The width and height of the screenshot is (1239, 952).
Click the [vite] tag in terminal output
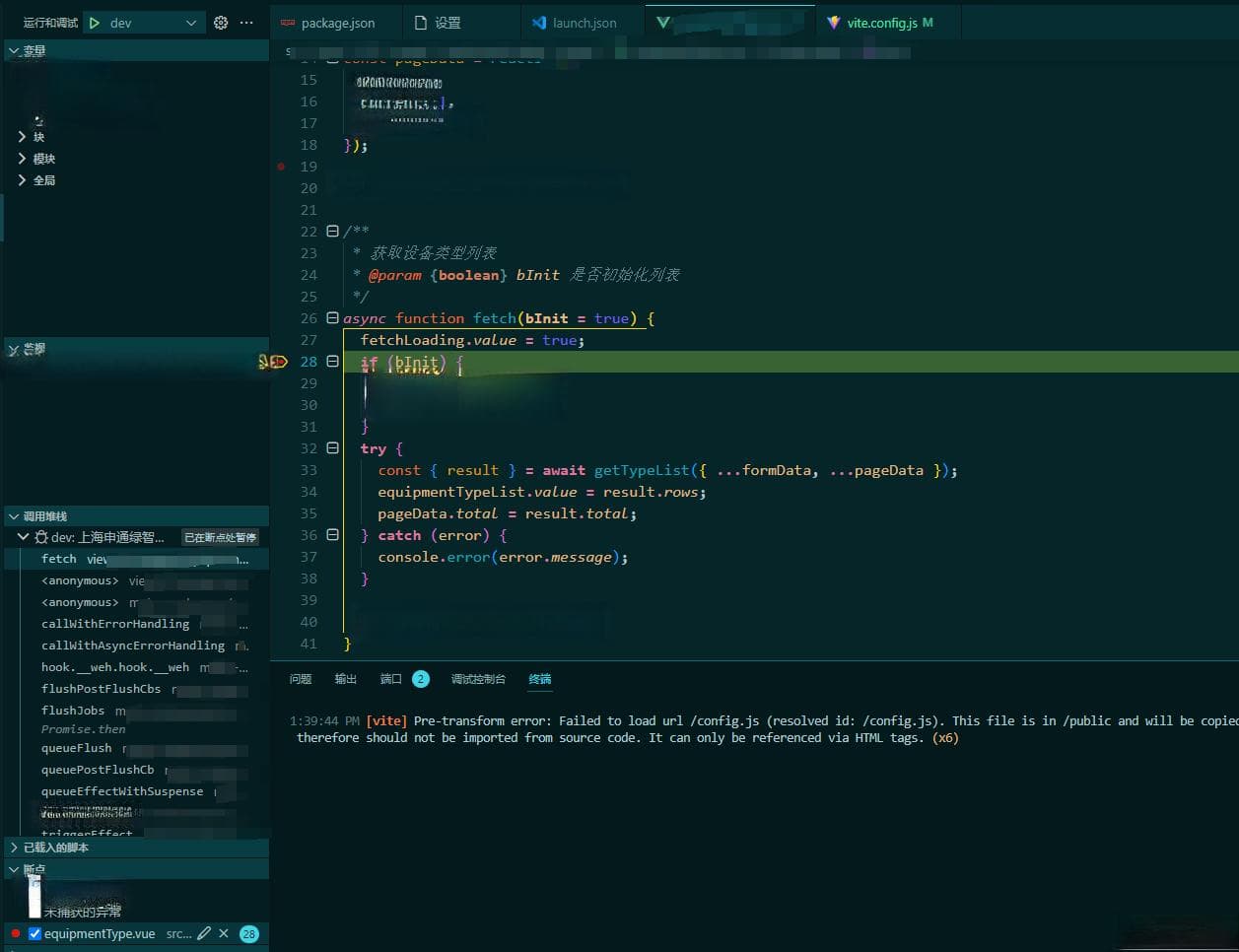[x=386, y=721]
